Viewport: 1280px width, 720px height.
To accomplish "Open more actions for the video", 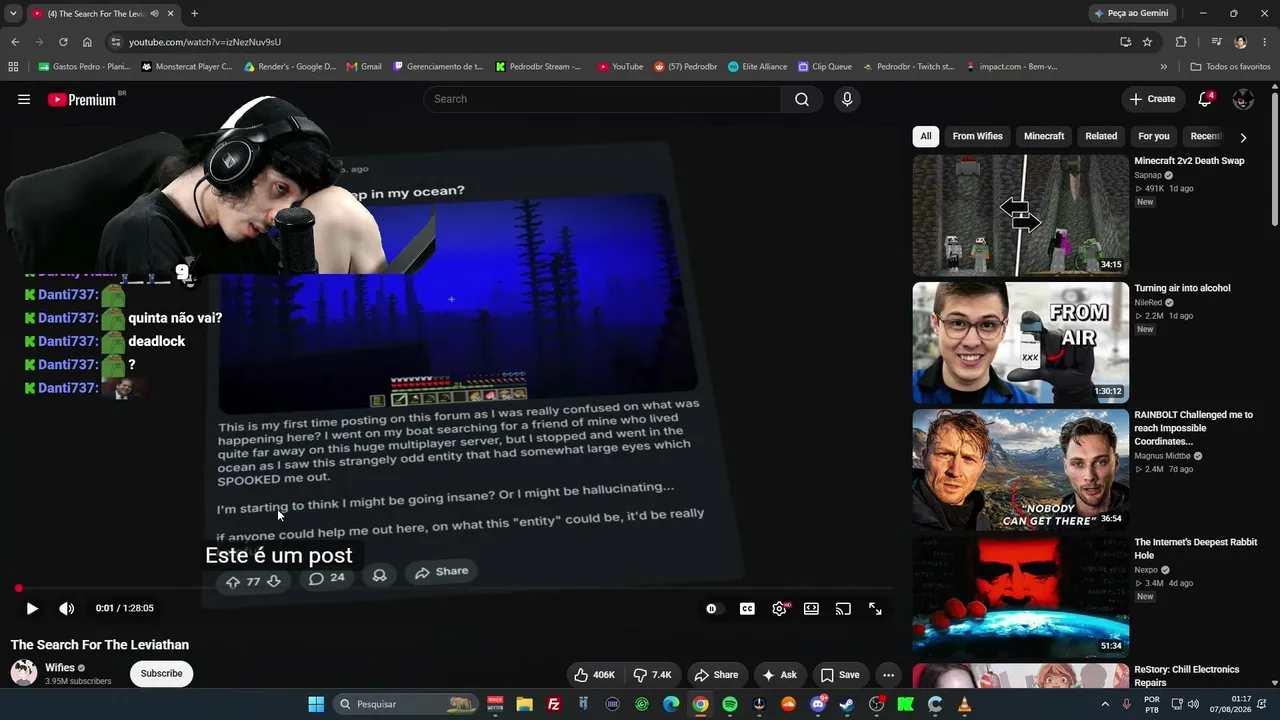I will point(888,675).
